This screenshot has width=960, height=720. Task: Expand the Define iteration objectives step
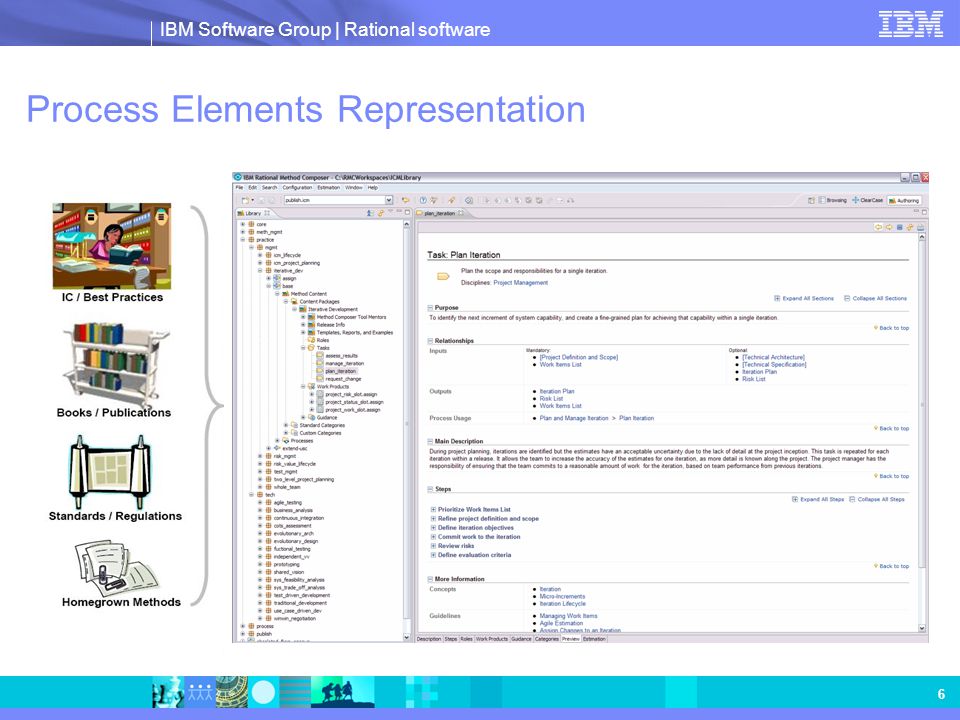click(433, 528)
